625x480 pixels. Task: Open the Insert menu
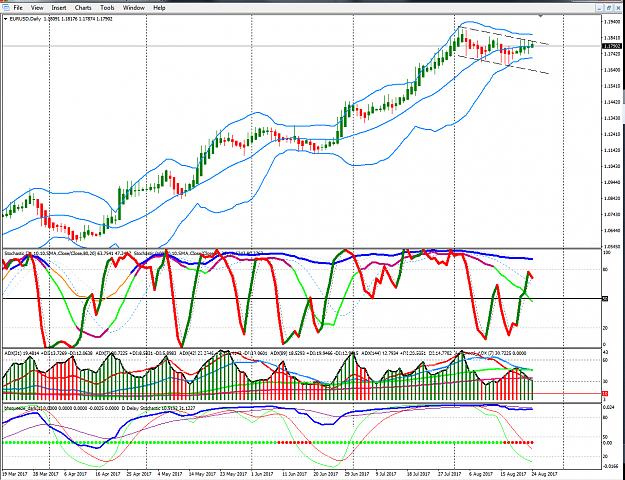(59, 8)
